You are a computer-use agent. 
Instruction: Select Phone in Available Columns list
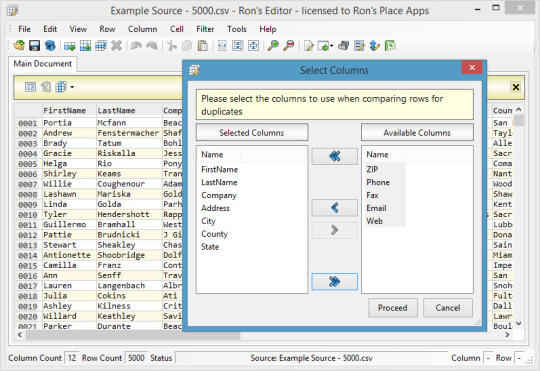[378, 183]
